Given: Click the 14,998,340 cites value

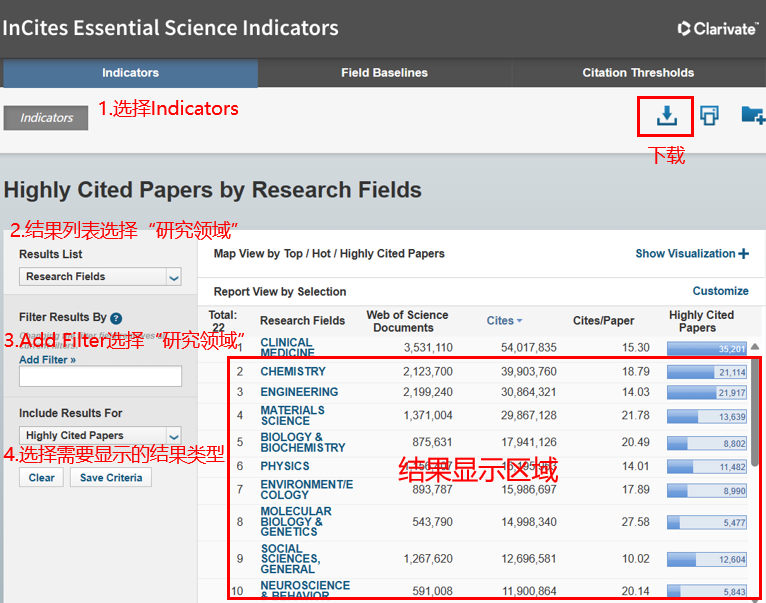Looking at the screenshot, I should pyautogui.click(x=529, y=522).
